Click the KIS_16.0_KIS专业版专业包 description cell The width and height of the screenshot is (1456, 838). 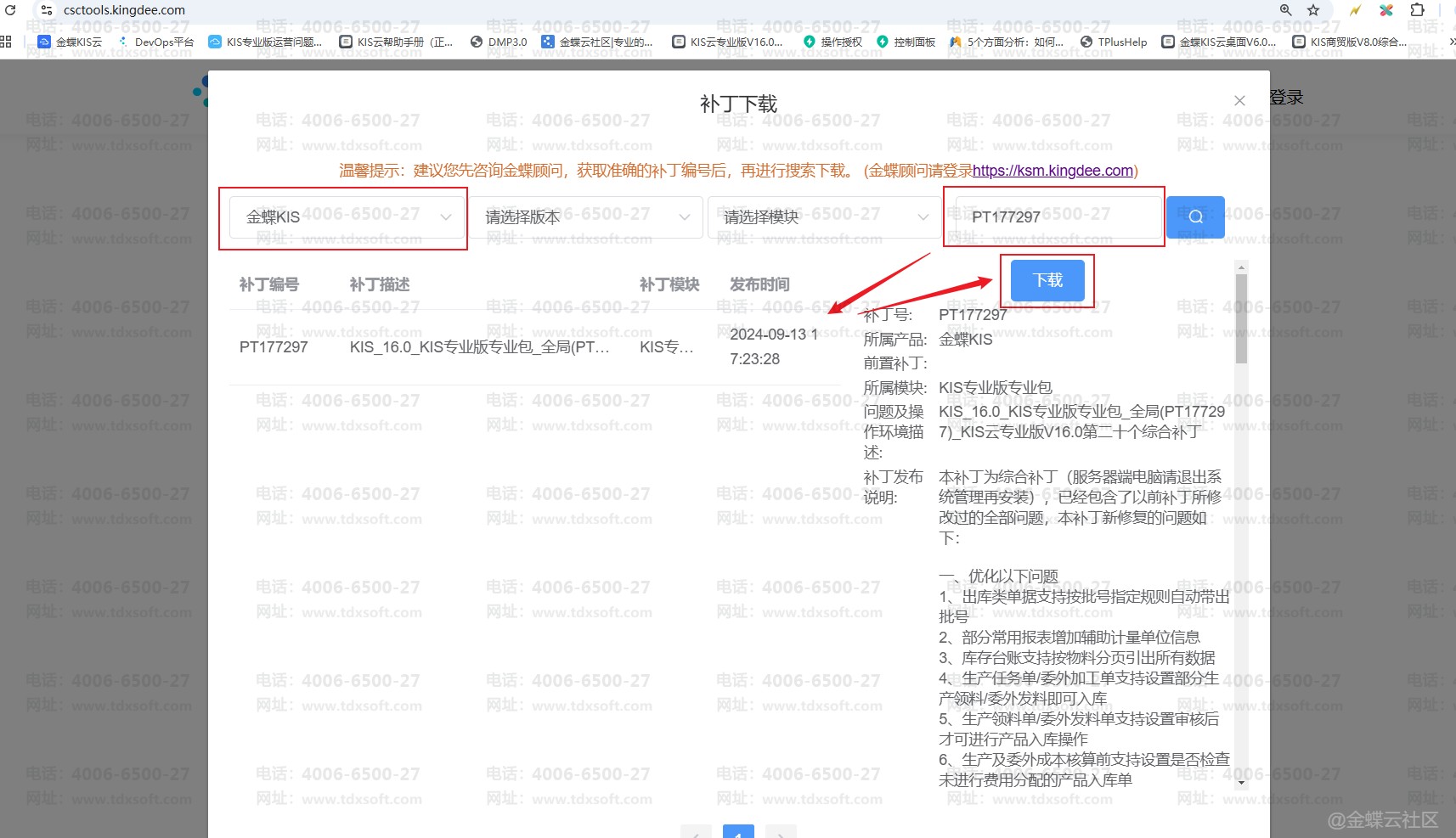click(480, 347)
